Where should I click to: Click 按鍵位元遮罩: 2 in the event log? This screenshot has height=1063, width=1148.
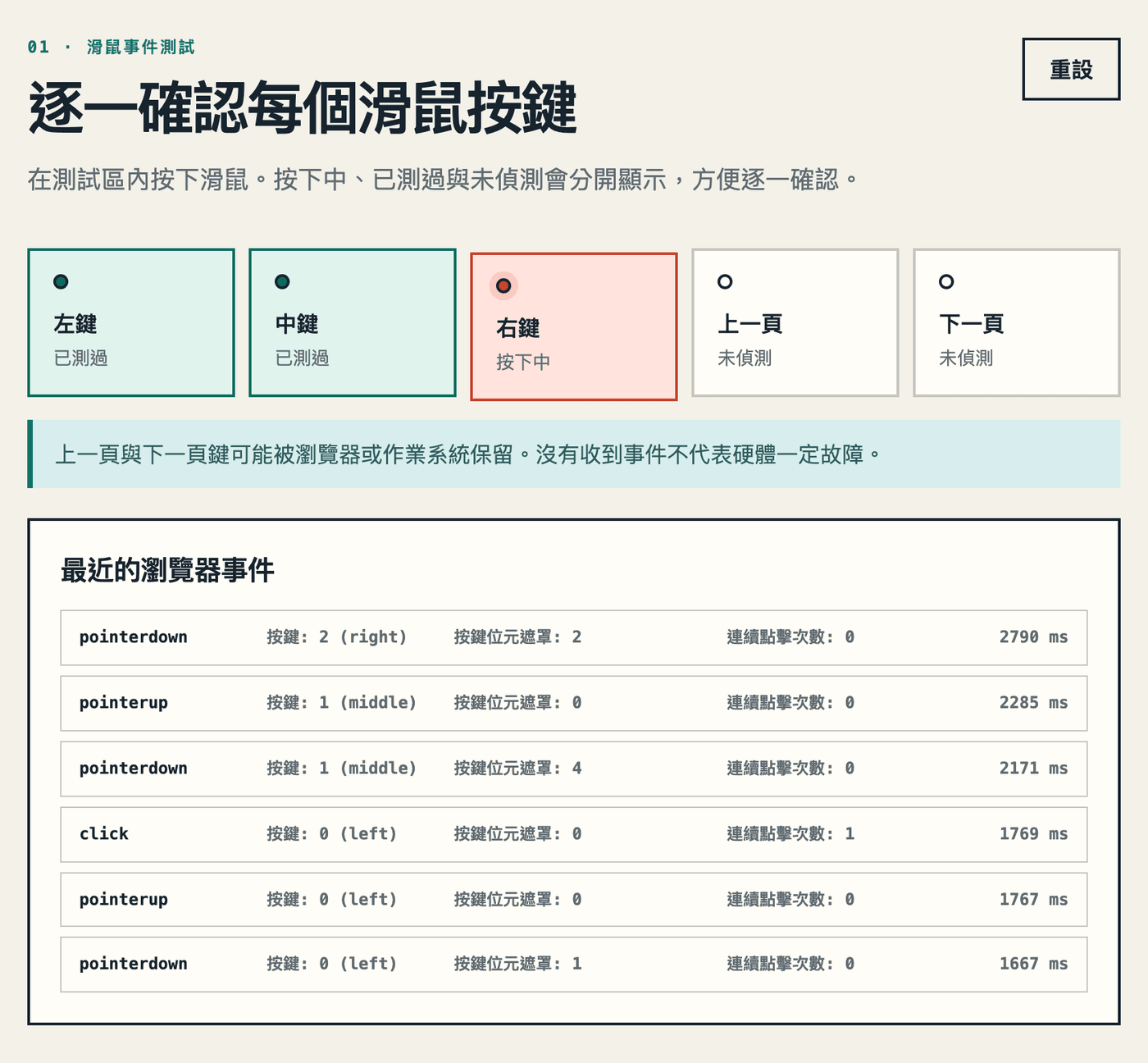(x=518, y=637)
